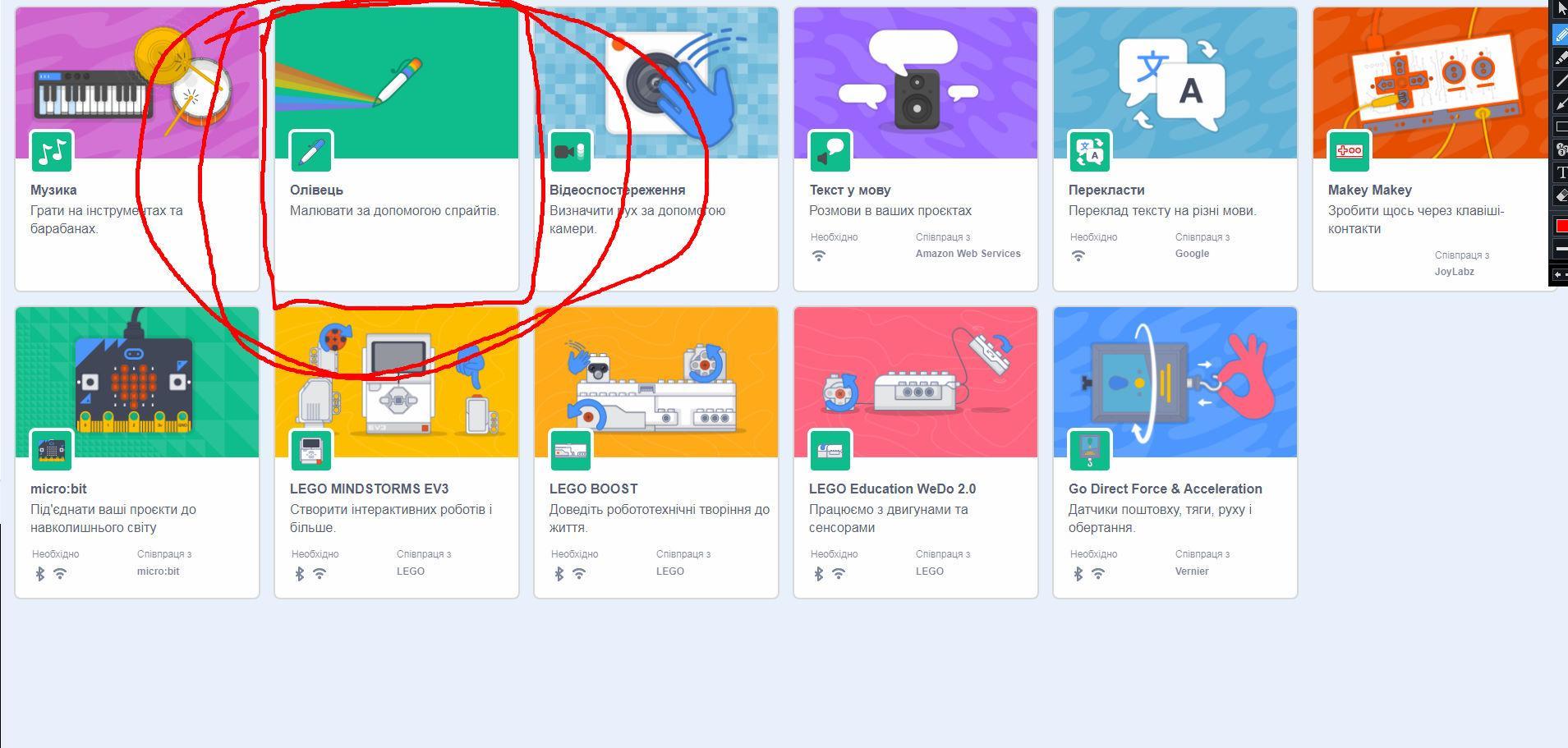Select the Олівець extension title
1568x748 pixels.
(x=316, y=190)
